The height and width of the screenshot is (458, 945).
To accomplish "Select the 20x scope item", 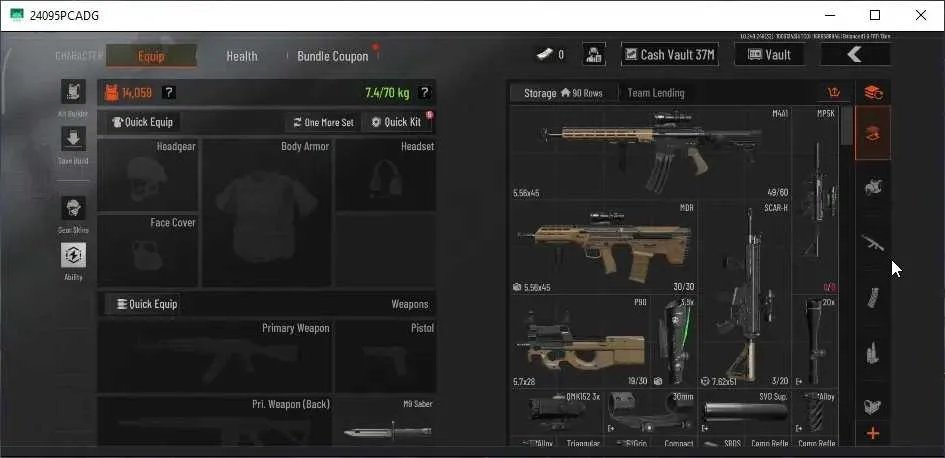I will (x=815, y=341).
